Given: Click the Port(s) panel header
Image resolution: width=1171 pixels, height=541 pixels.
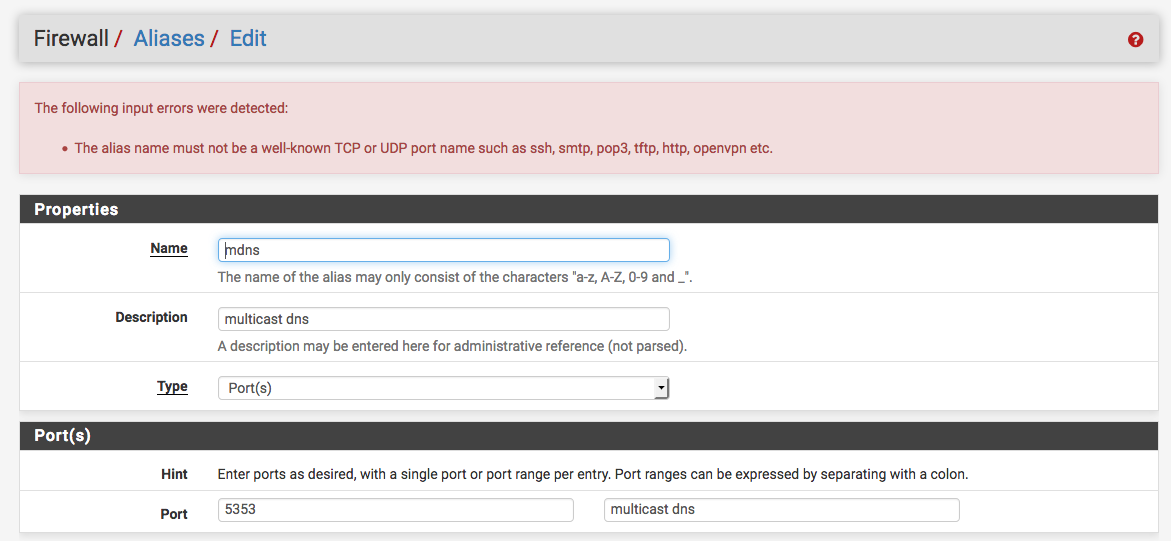Looking at the screenshot, I should pos(588,436).
